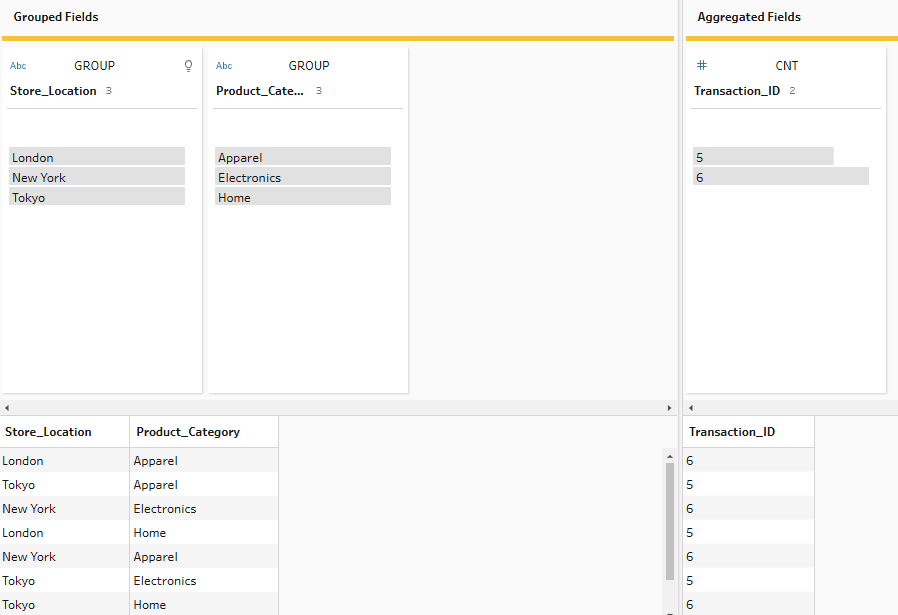The width and height of the screenshot is (898, 615).
Task: Click the Grouped Fields panel heading
Action: point(56,17)
